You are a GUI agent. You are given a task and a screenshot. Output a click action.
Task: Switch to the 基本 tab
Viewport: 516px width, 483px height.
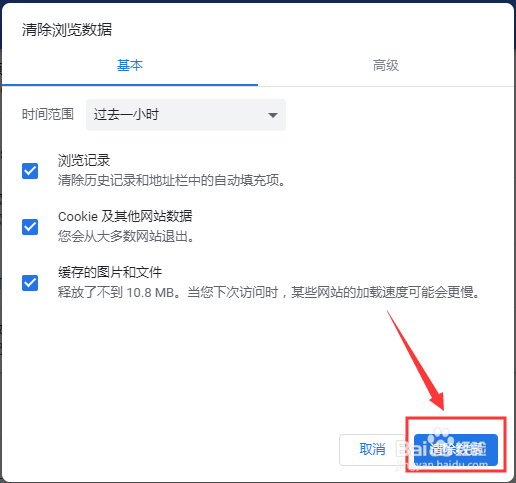pyautogui.click(x=130, y=66)
